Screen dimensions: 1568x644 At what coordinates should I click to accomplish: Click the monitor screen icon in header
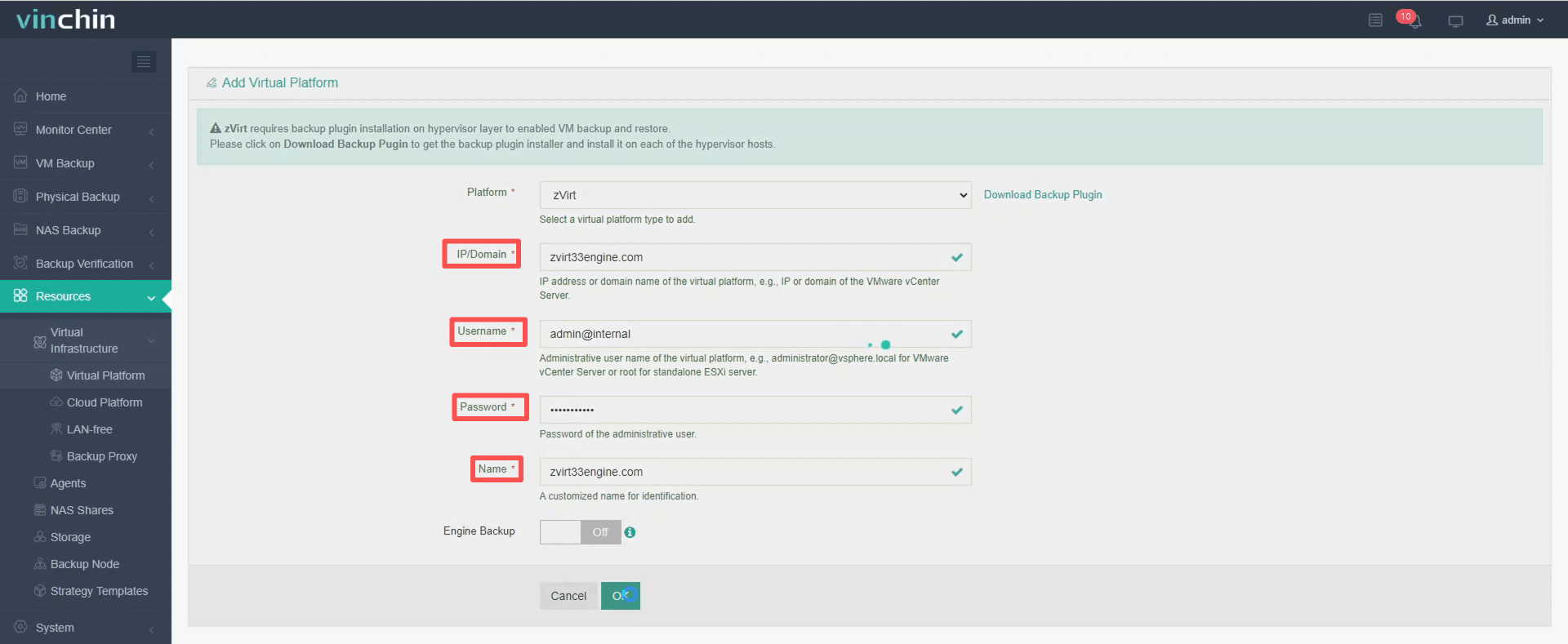[x=1455, y=20]
